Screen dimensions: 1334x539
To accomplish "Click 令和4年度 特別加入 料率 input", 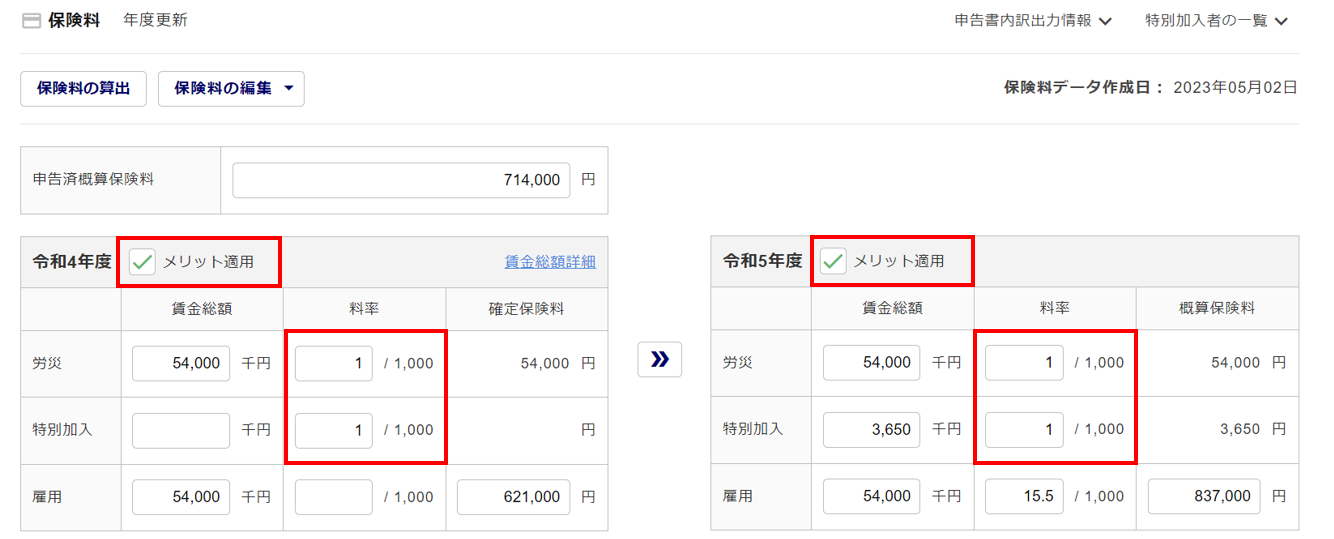I will 334,430.
